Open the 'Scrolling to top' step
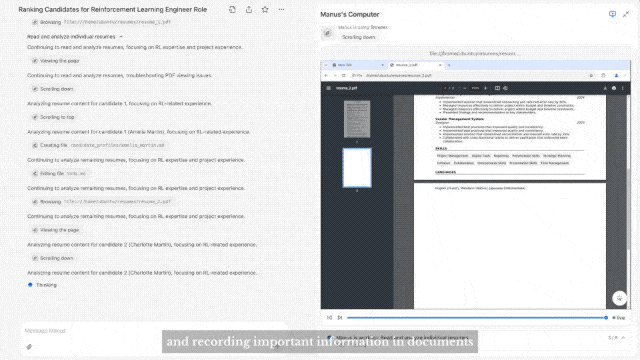 click(53, 117)
